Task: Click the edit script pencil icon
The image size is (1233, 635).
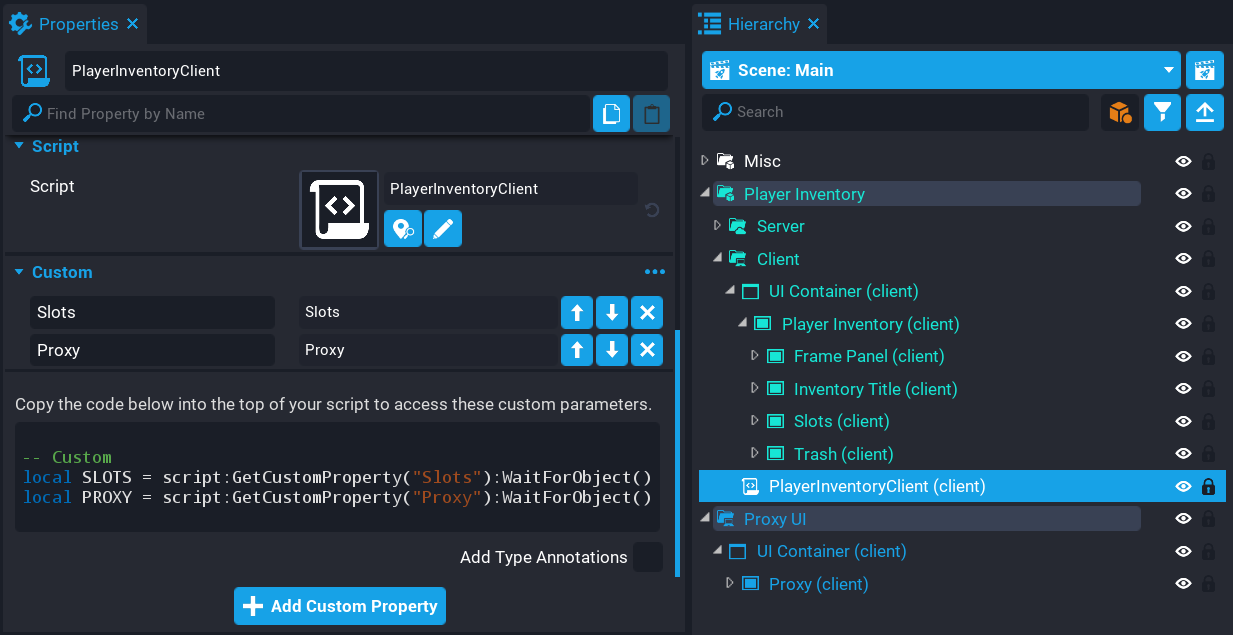Action: [x=443, y=229]
